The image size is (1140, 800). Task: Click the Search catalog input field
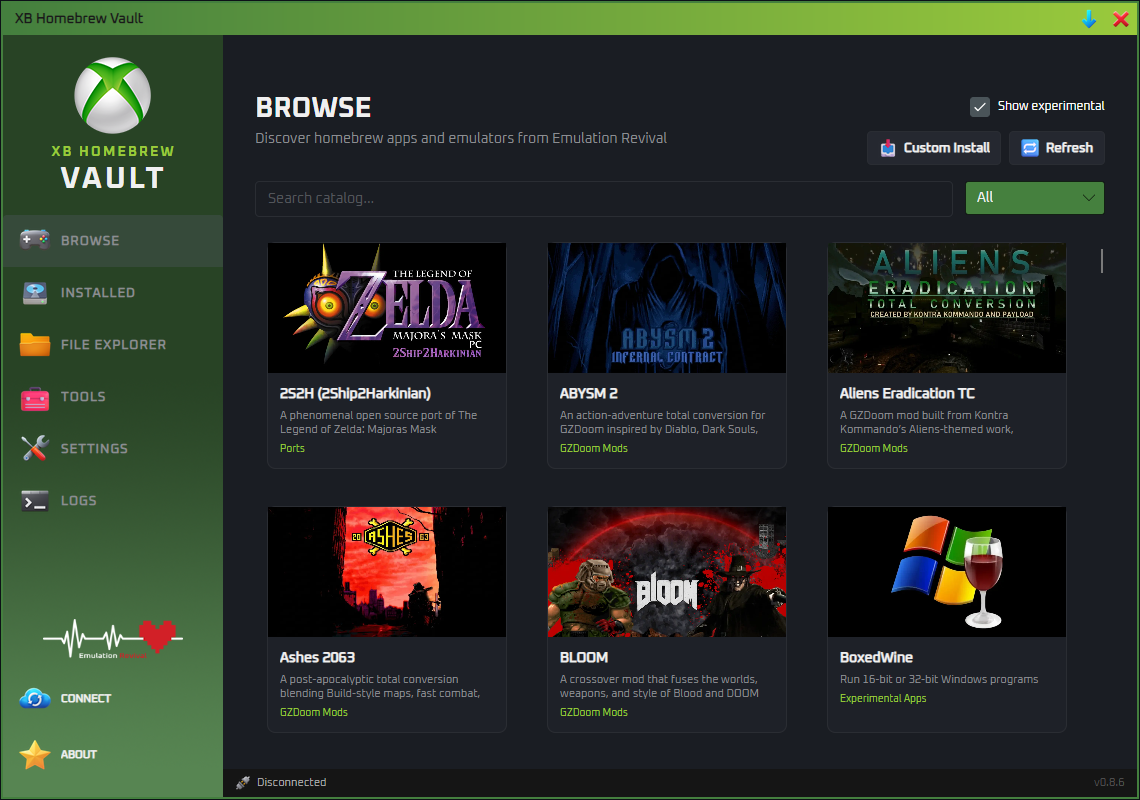[x=603, y=199]
